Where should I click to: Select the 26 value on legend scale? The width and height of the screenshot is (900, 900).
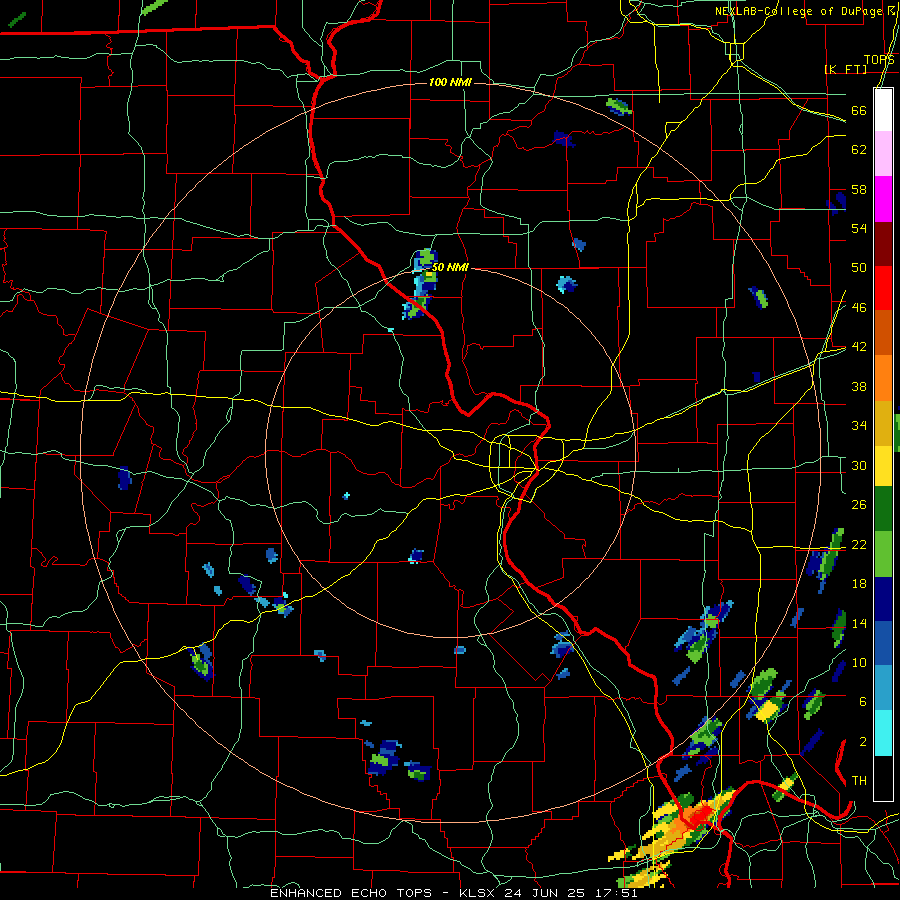click(859, 505)
